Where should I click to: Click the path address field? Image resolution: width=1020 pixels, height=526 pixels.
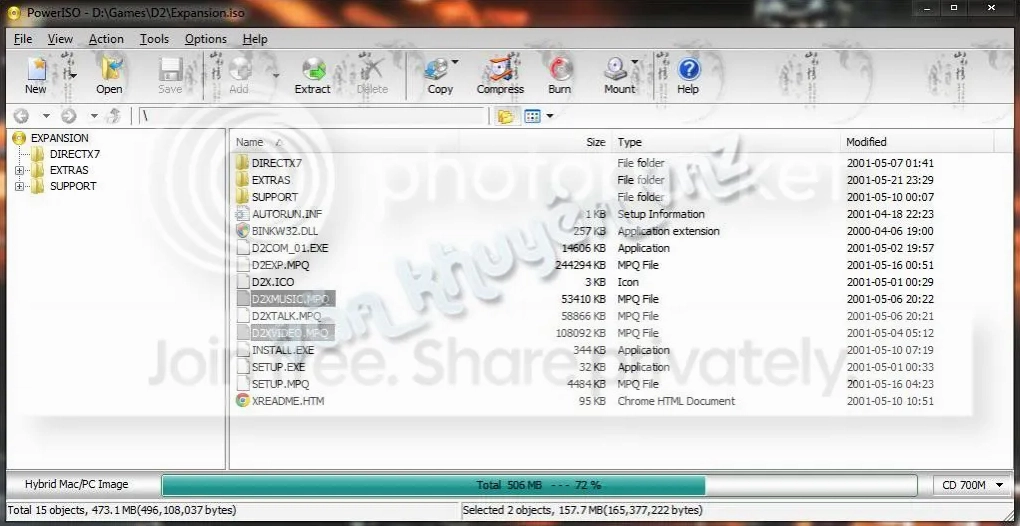pos(314,116)
